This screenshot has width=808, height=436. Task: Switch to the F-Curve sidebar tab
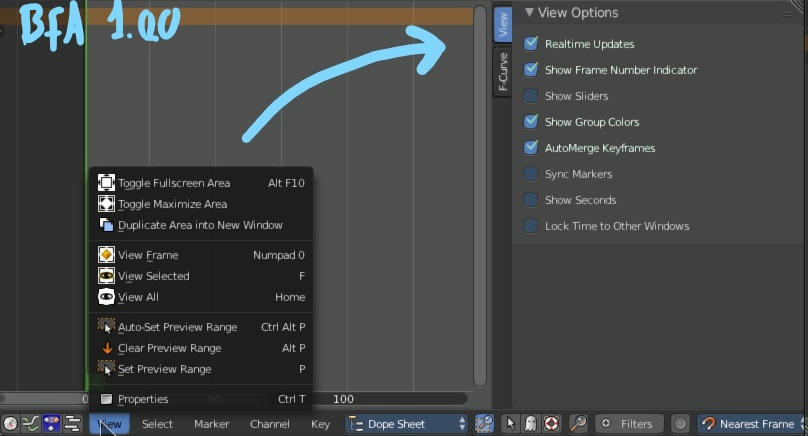click(503, 72)
